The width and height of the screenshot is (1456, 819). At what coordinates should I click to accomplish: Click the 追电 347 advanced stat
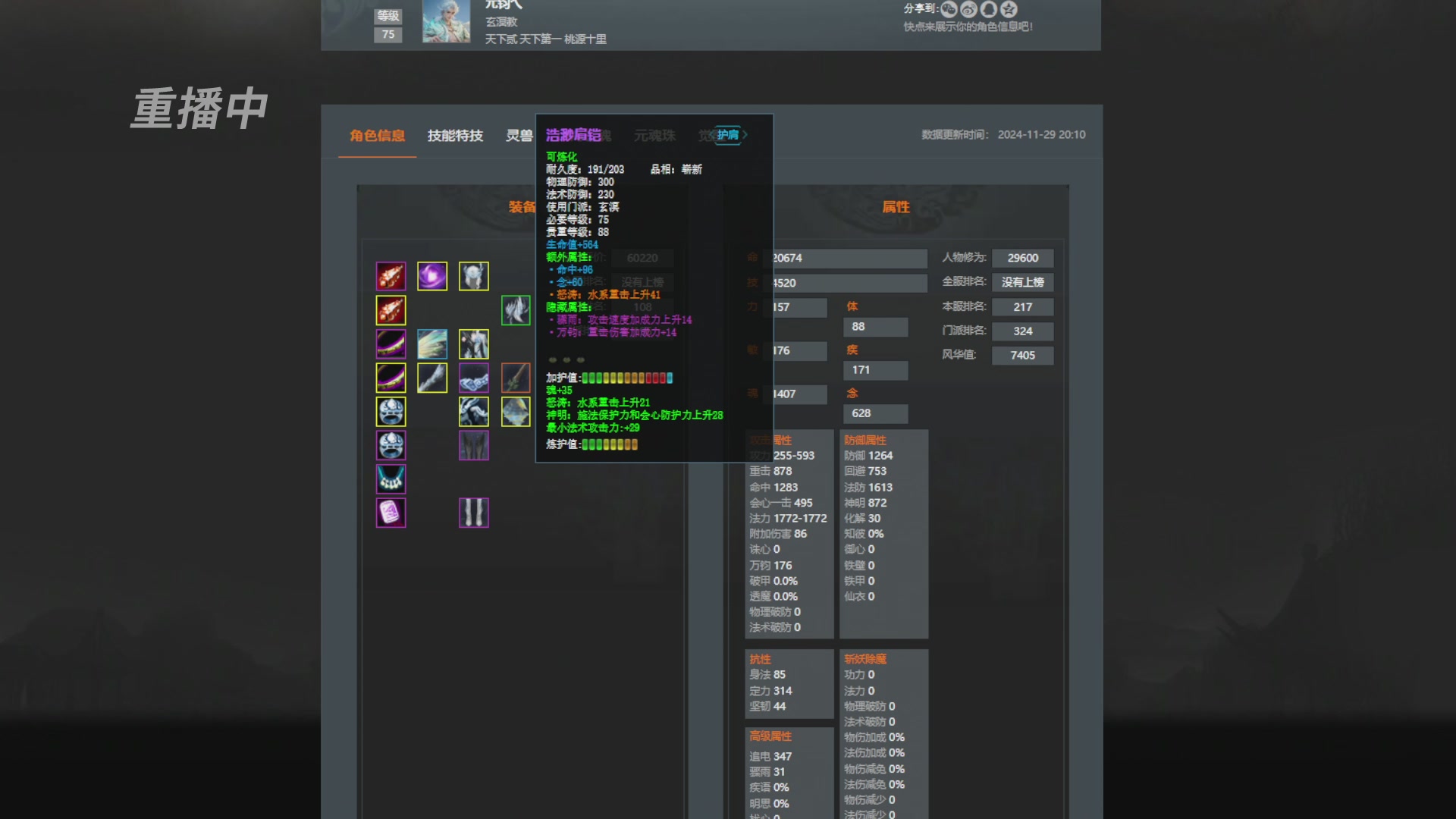770,757
